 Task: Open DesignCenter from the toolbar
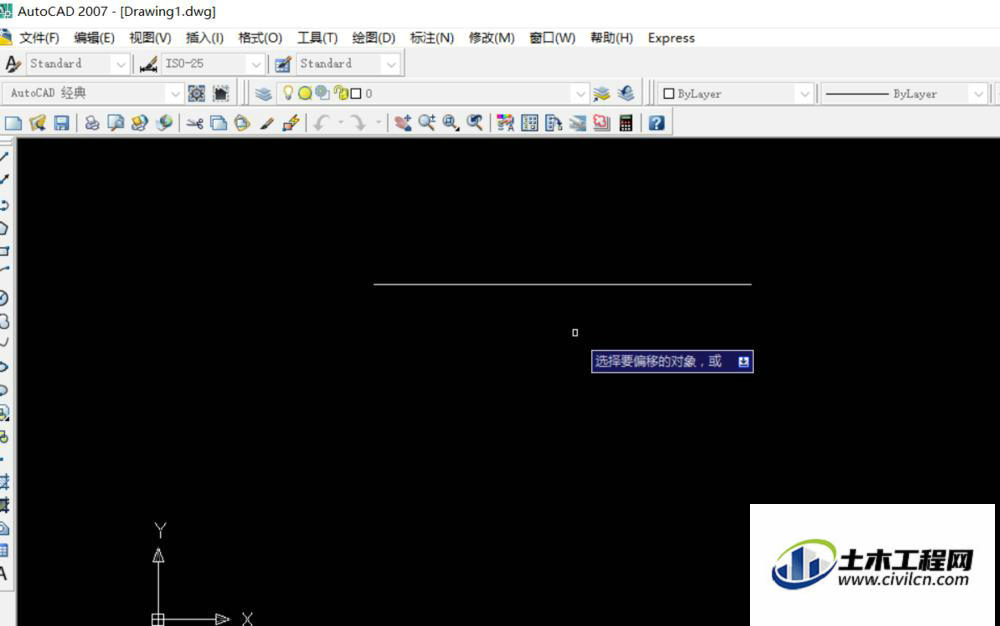tap(529, 122)
